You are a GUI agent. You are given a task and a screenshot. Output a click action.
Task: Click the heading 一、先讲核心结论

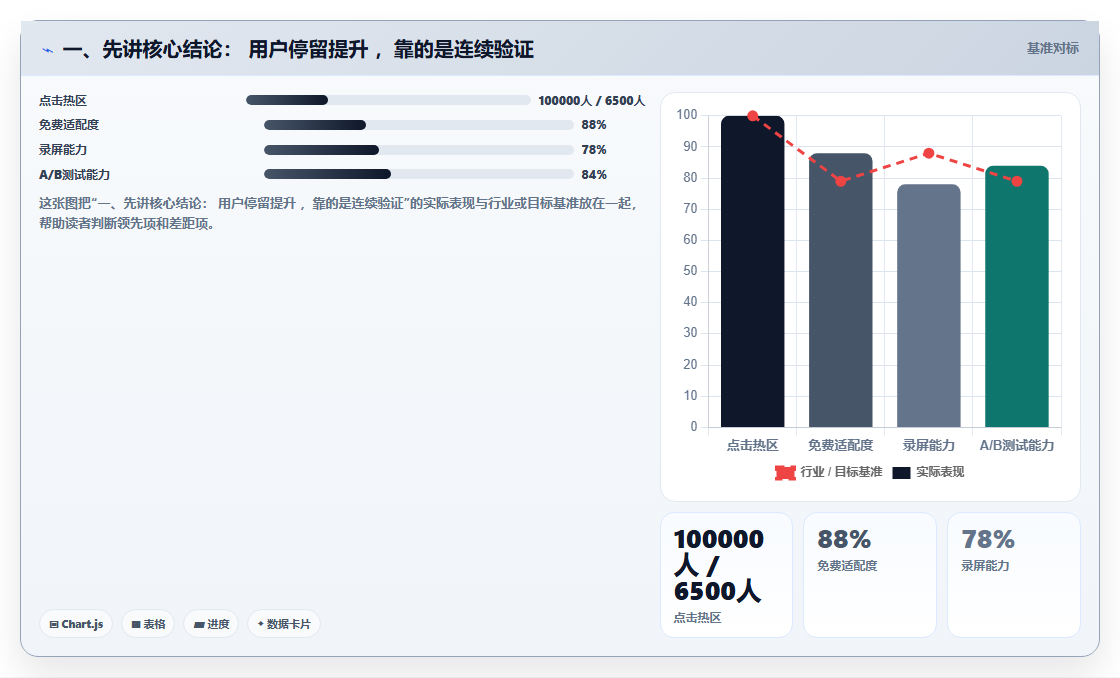coord(298,49)
